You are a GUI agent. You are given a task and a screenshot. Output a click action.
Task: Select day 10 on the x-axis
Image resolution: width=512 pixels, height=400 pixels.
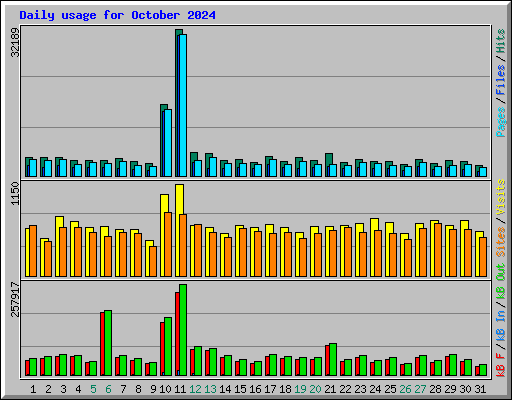point(165,389)
